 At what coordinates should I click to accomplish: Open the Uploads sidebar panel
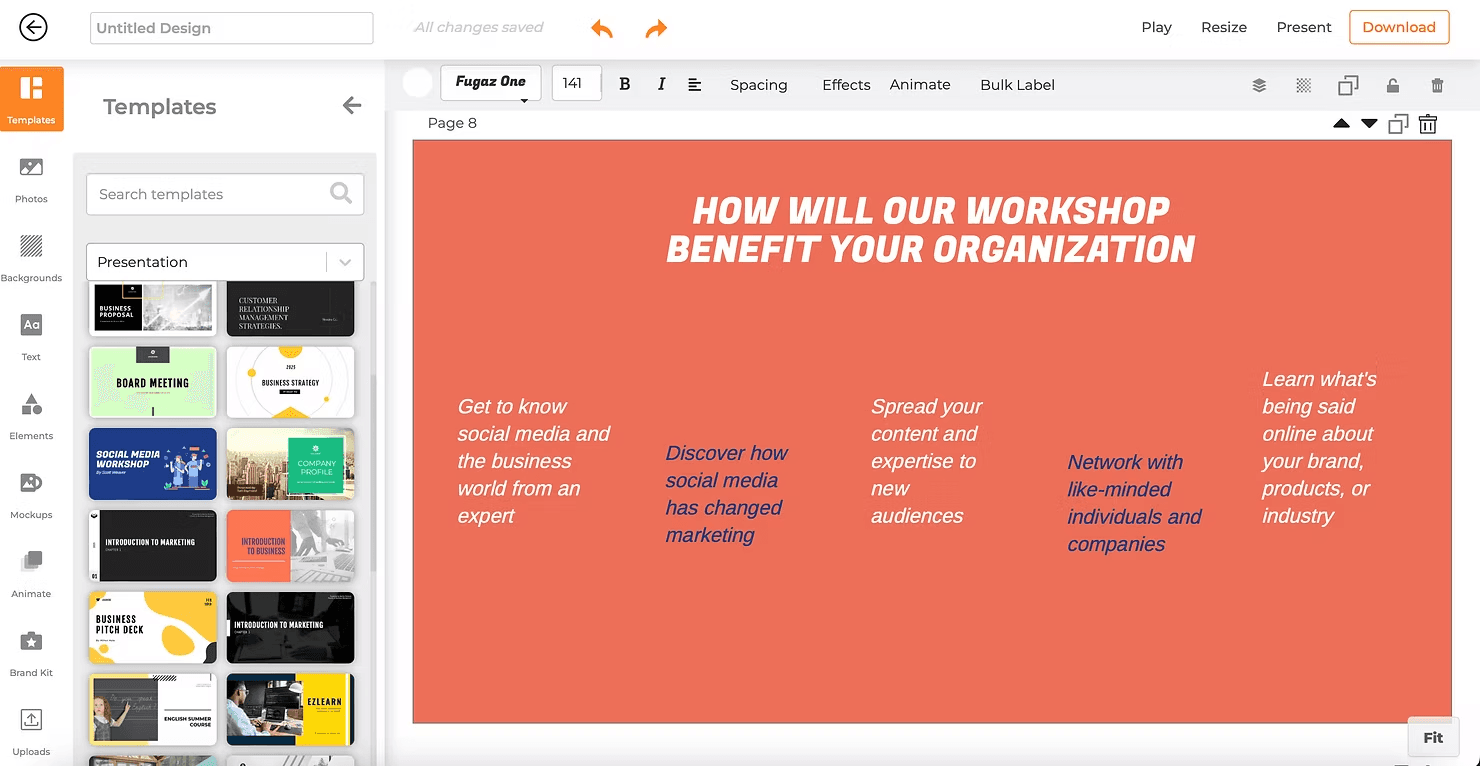coord(32,731)
